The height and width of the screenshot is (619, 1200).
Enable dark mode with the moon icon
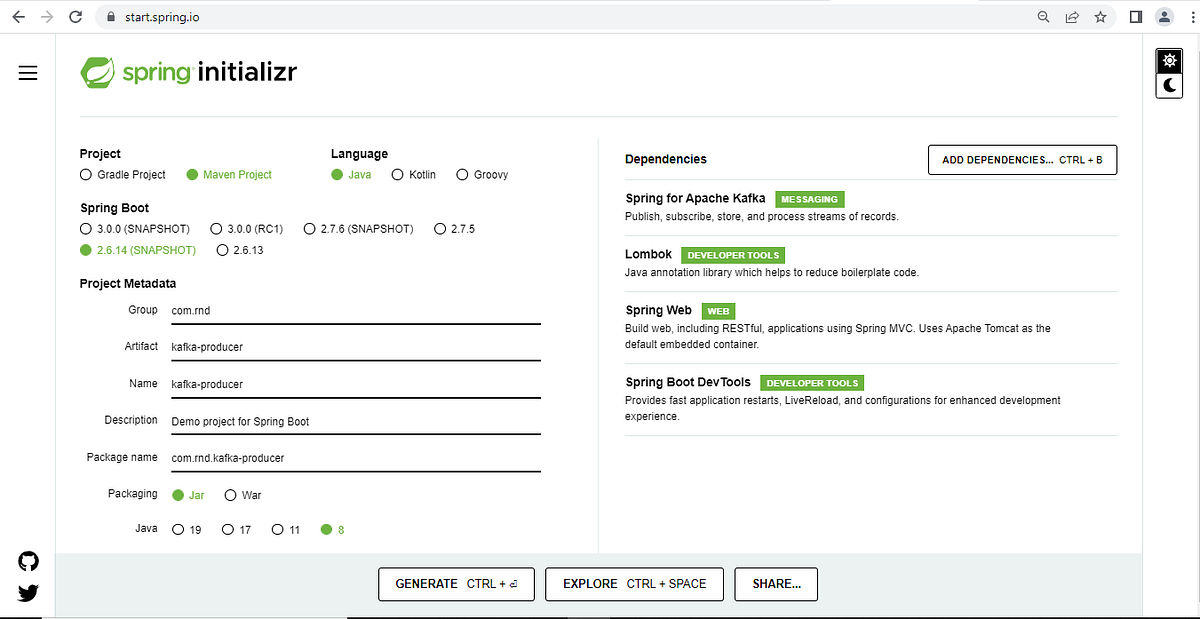[x=1168, y=86]
